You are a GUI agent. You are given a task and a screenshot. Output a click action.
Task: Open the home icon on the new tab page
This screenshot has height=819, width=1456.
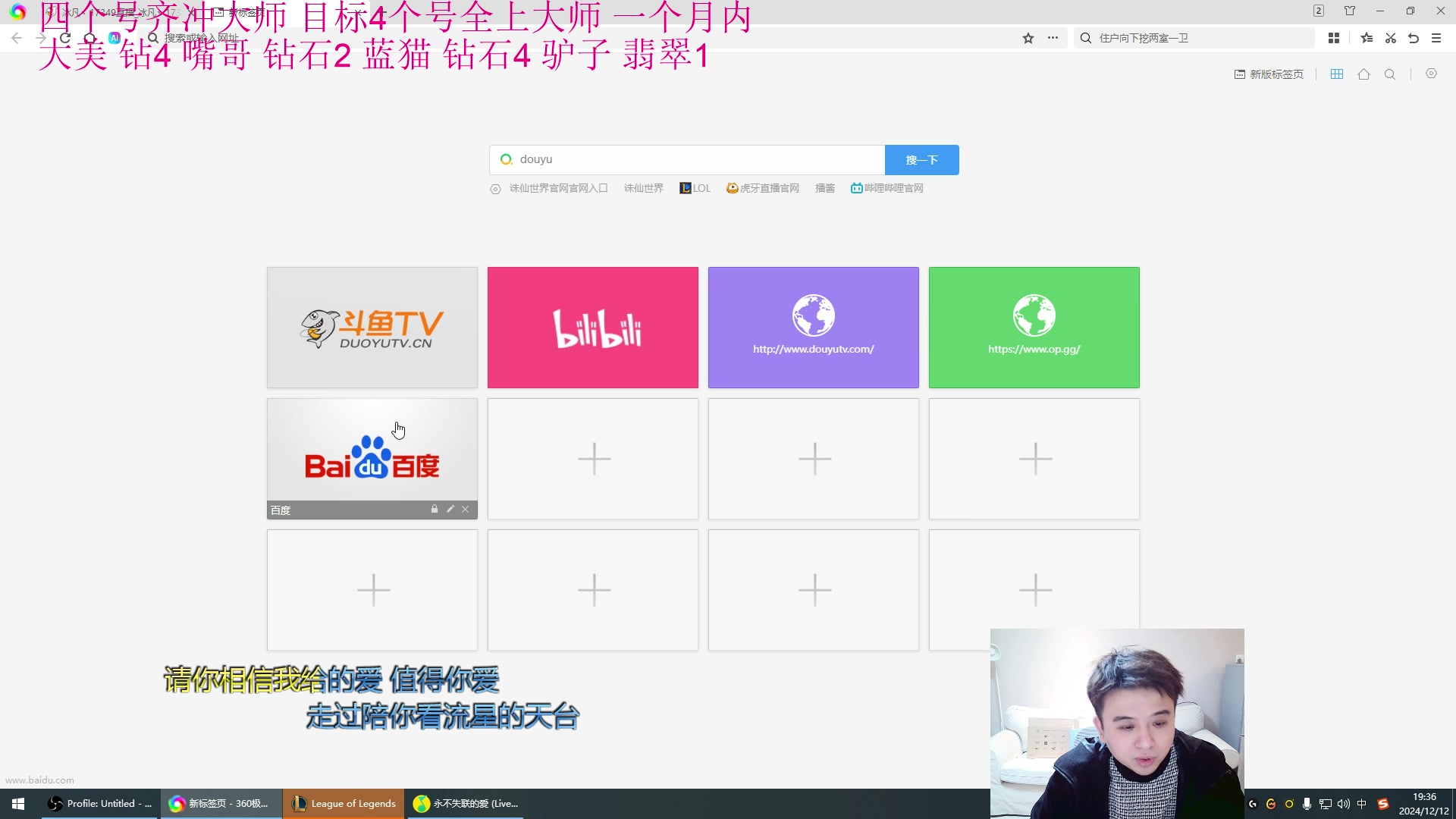1363,74
